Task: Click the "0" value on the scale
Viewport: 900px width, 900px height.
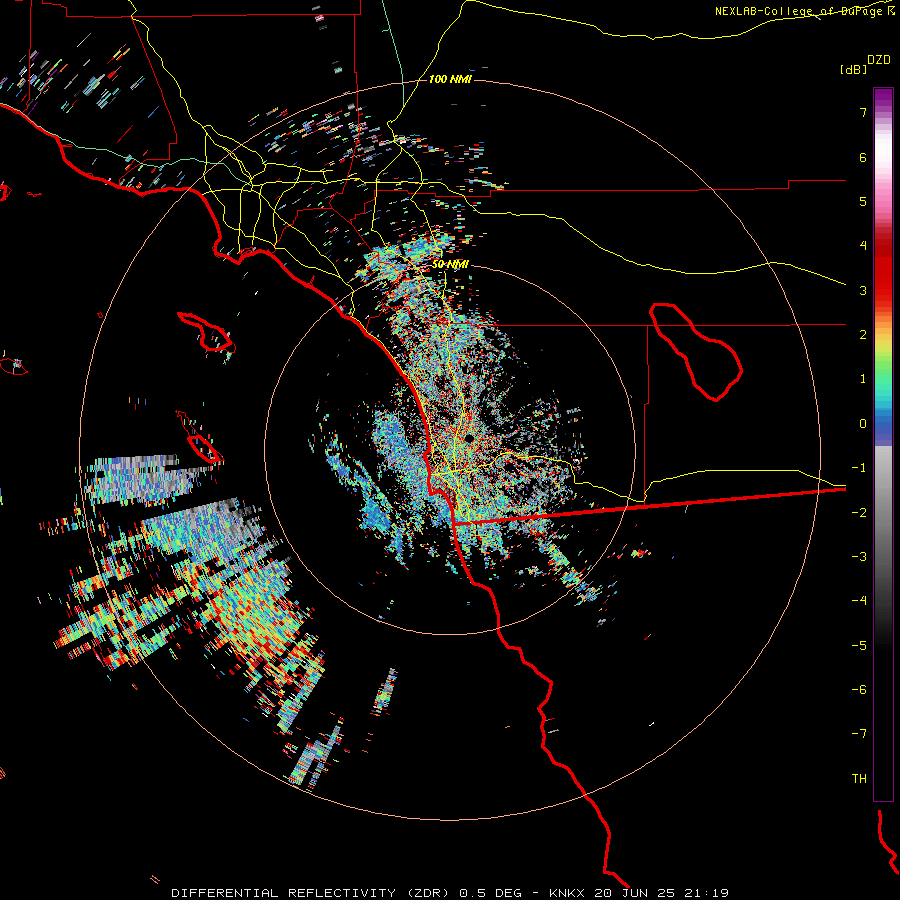Action: point(863,424)
